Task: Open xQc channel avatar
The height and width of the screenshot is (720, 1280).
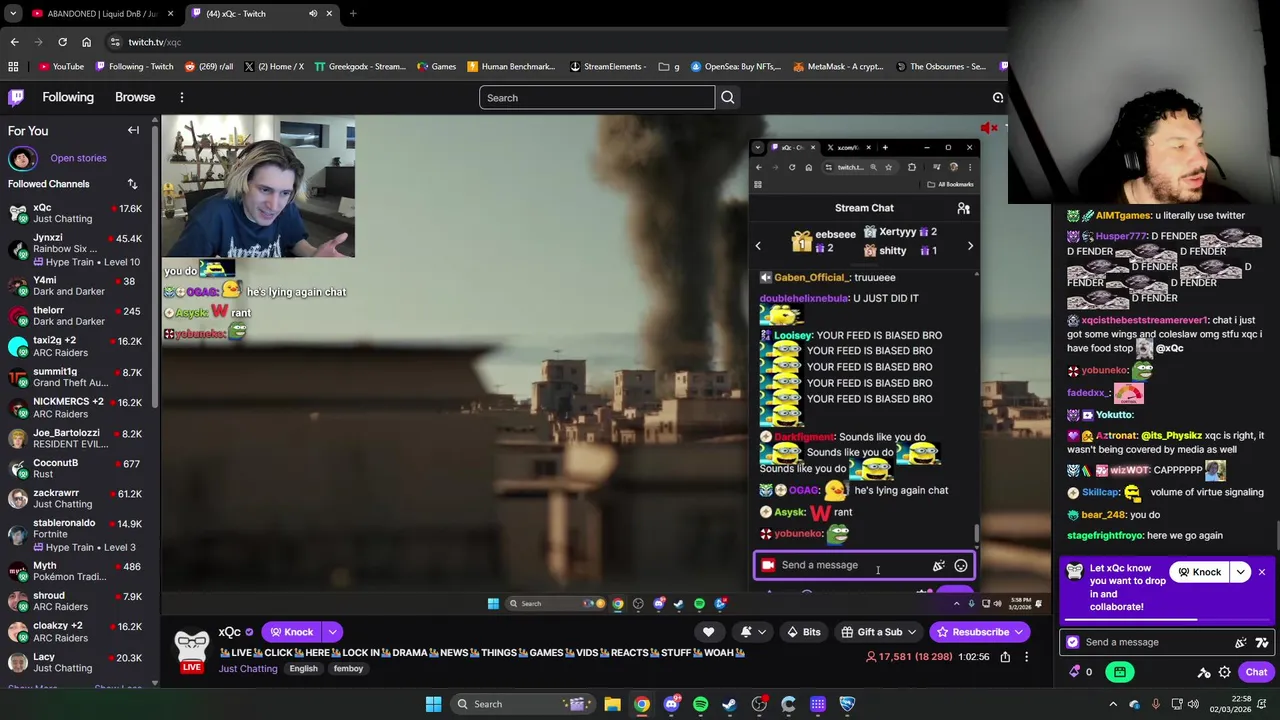Action: pyautogui.click(x=192, y=646)
